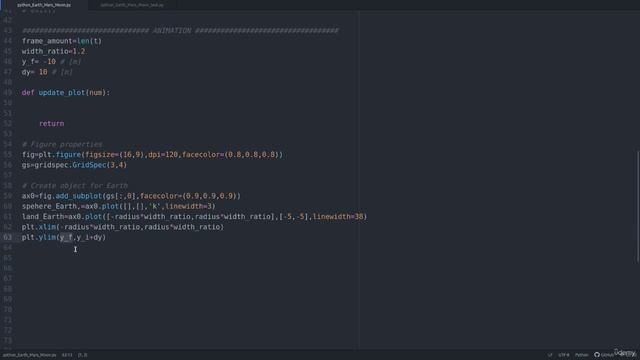Change the Python grammar in status bar
This screenshot has height=360, width=640.
click(582, 355)
